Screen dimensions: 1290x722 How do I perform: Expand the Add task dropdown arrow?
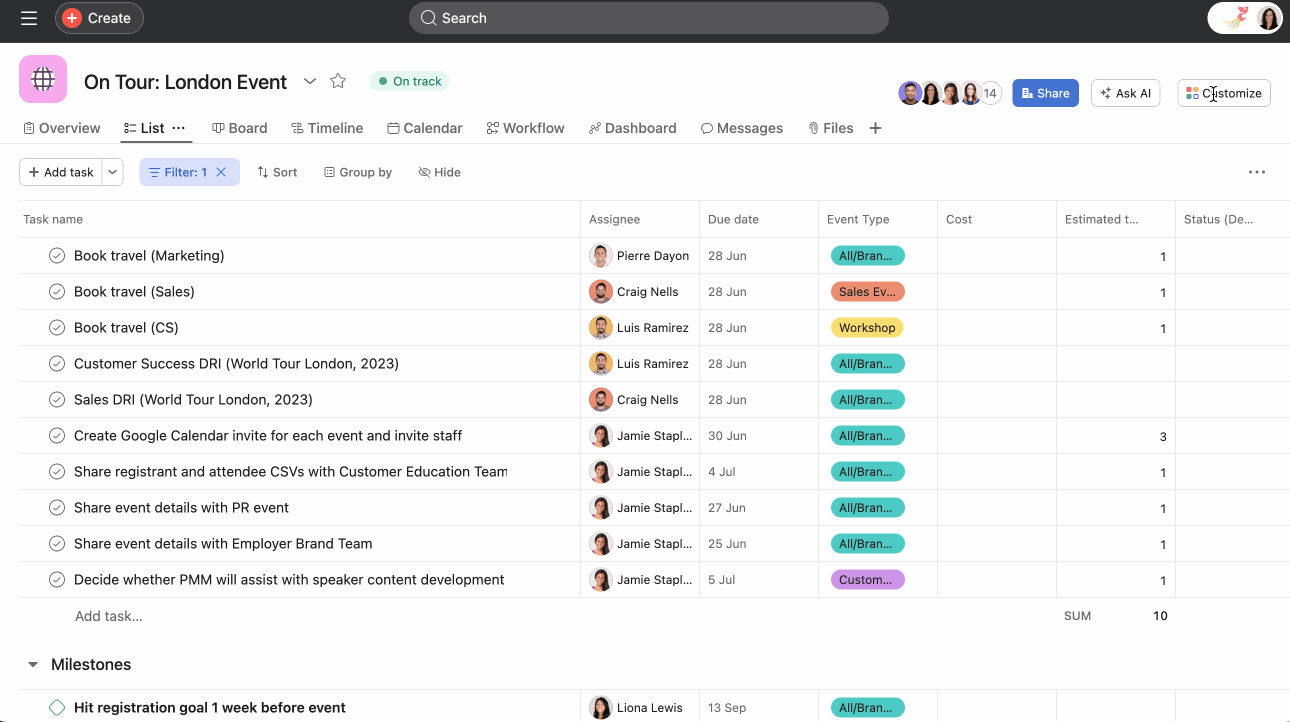click(113, 172)
